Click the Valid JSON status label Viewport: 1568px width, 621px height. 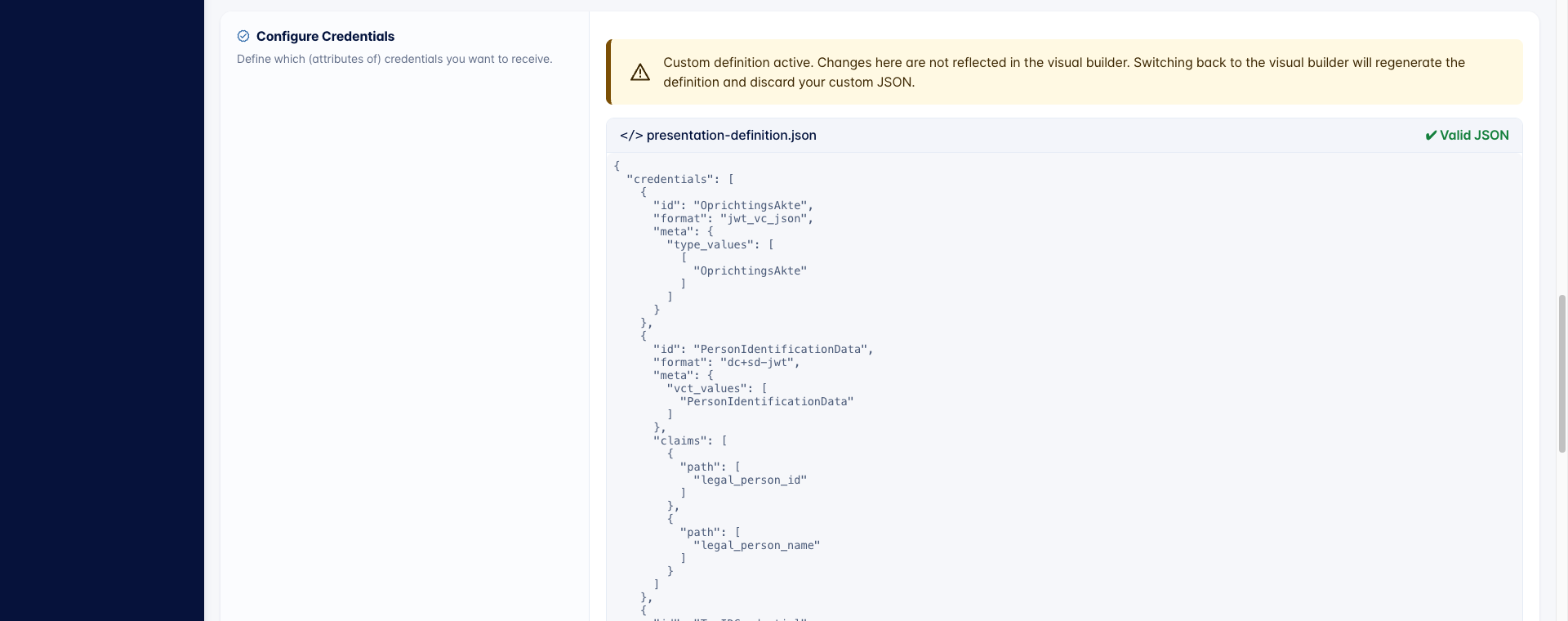pyautogui.click(x=1474, y=136)
